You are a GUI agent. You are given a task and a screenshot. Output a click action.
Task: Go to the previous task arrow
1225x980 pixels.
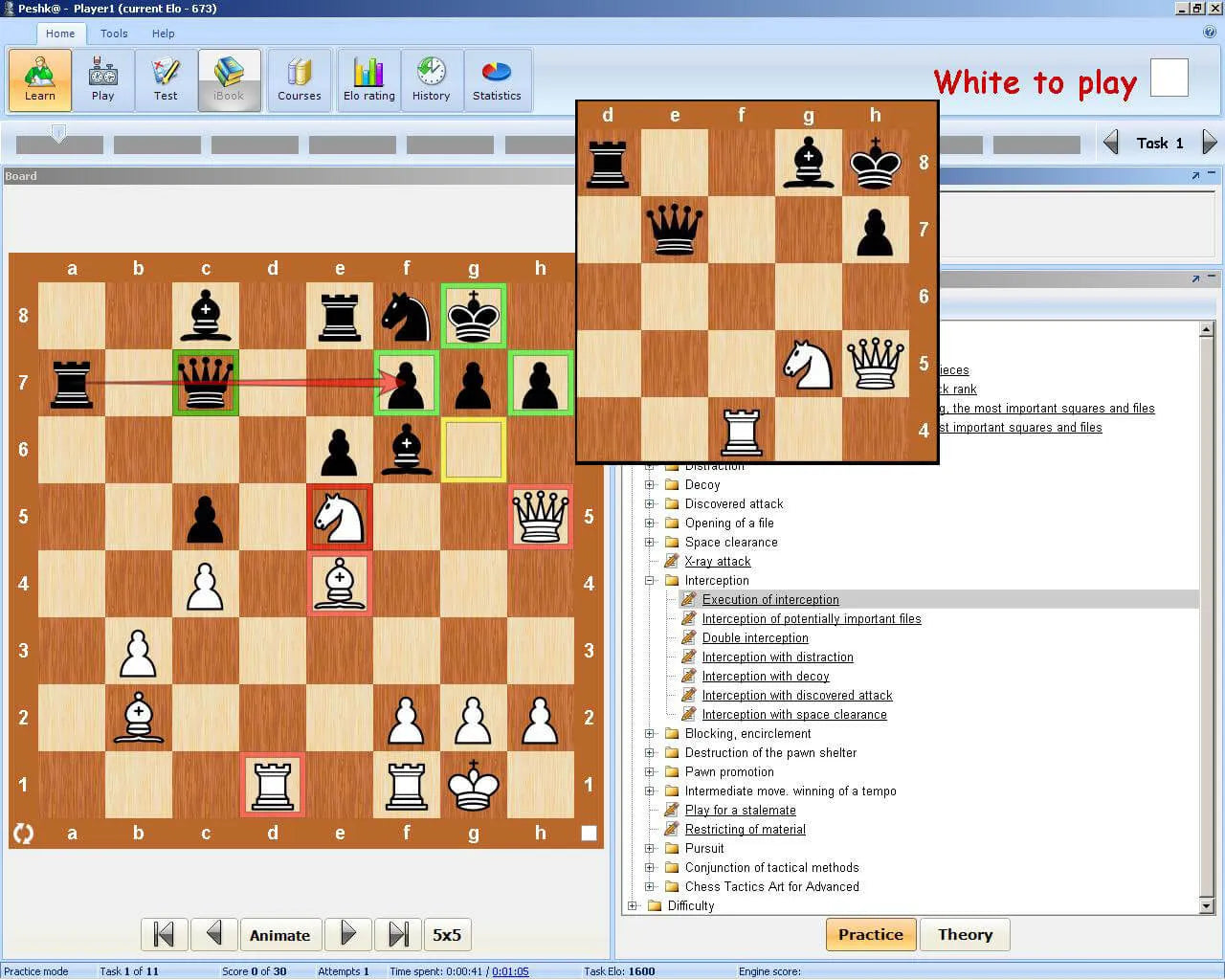pos(1111,143)
